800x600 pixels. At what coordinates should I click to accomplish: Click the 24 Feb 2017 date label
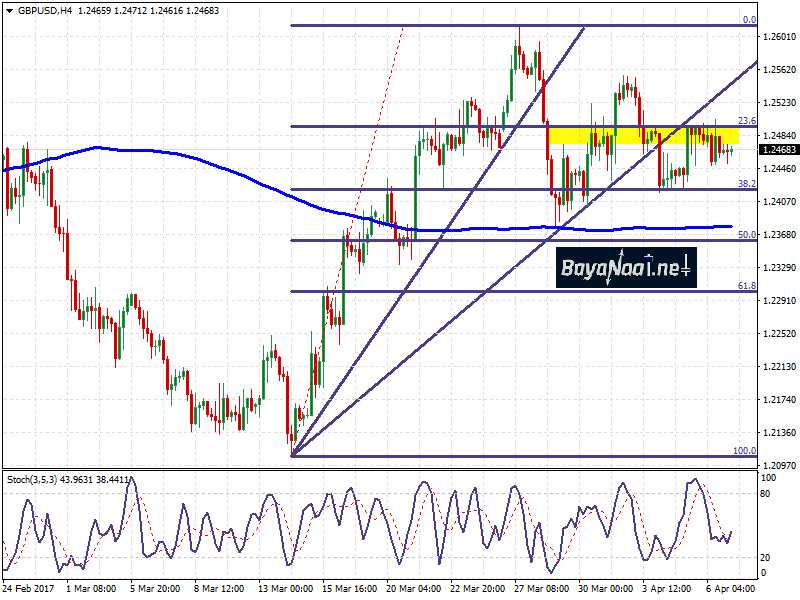pos(32,591)
